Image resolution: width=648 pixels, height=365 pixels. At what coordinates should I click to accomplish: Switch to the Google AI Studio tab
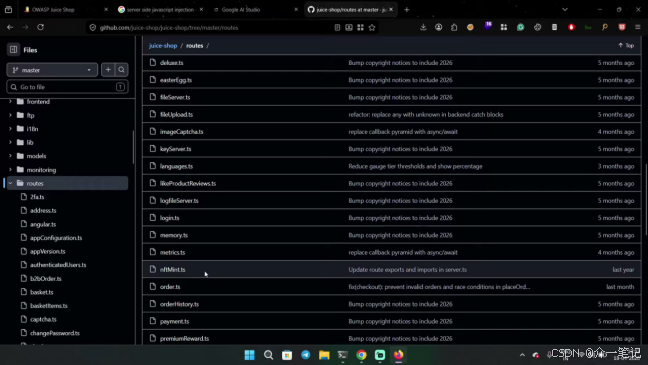tap(254, 10)
